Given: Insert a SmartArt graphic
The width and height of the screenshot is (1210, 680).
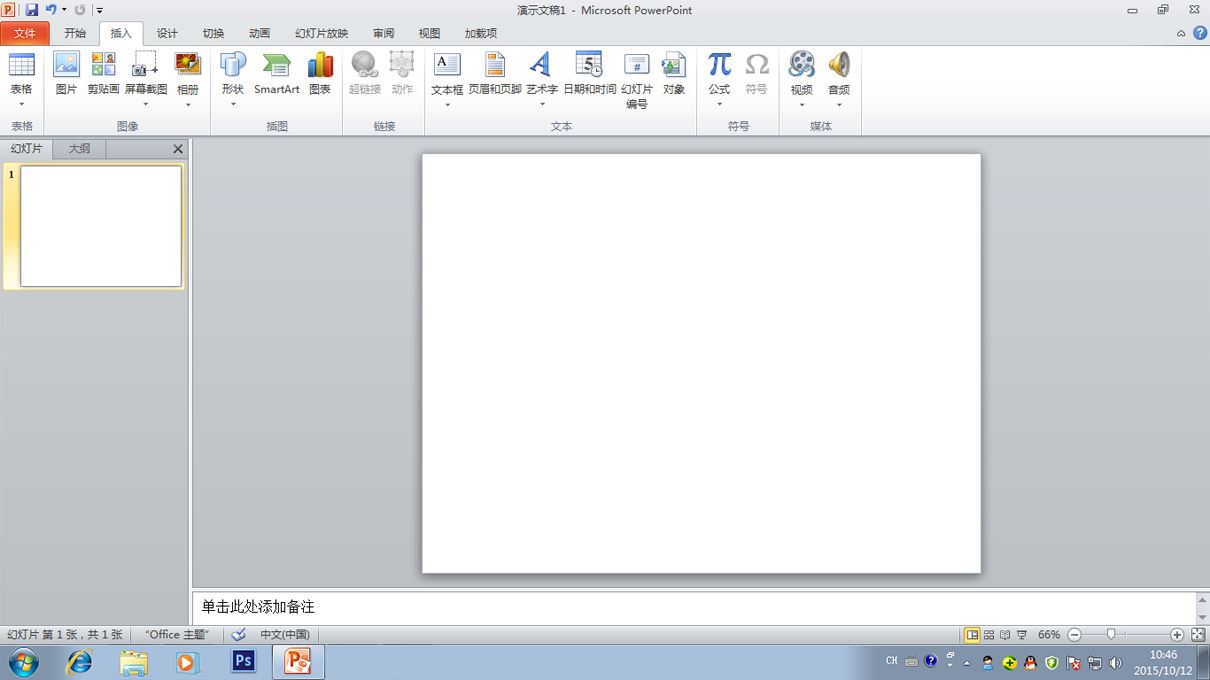Looking at the screenshot, I should [277, 65].
